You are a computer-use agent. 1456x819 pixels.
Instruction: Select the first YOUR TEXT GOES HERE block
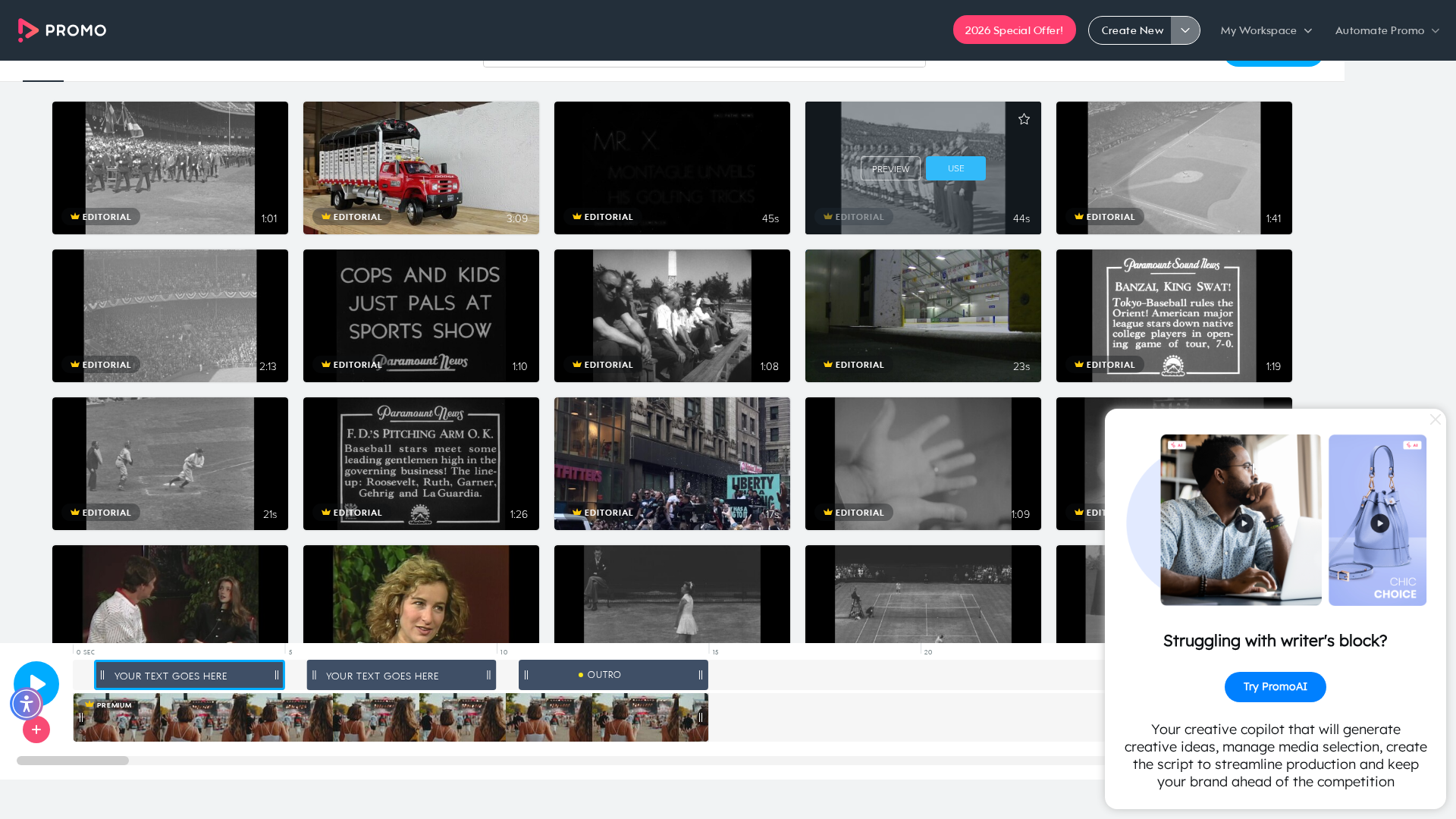(x=190, y=675)
